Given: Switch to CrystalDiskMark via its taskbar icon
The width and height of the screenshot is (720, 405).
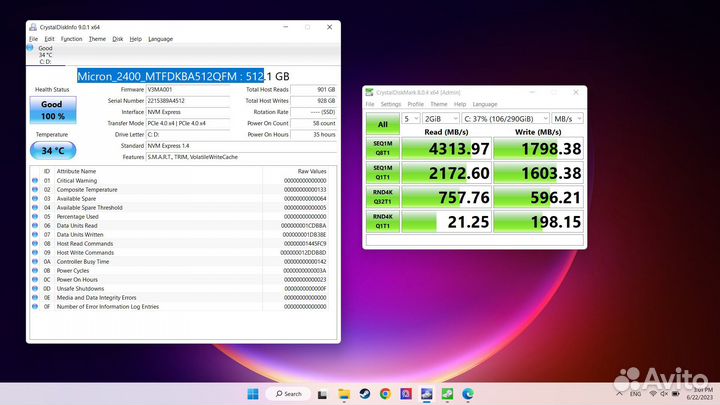Looking at the screenshot, I should (447, 394).
